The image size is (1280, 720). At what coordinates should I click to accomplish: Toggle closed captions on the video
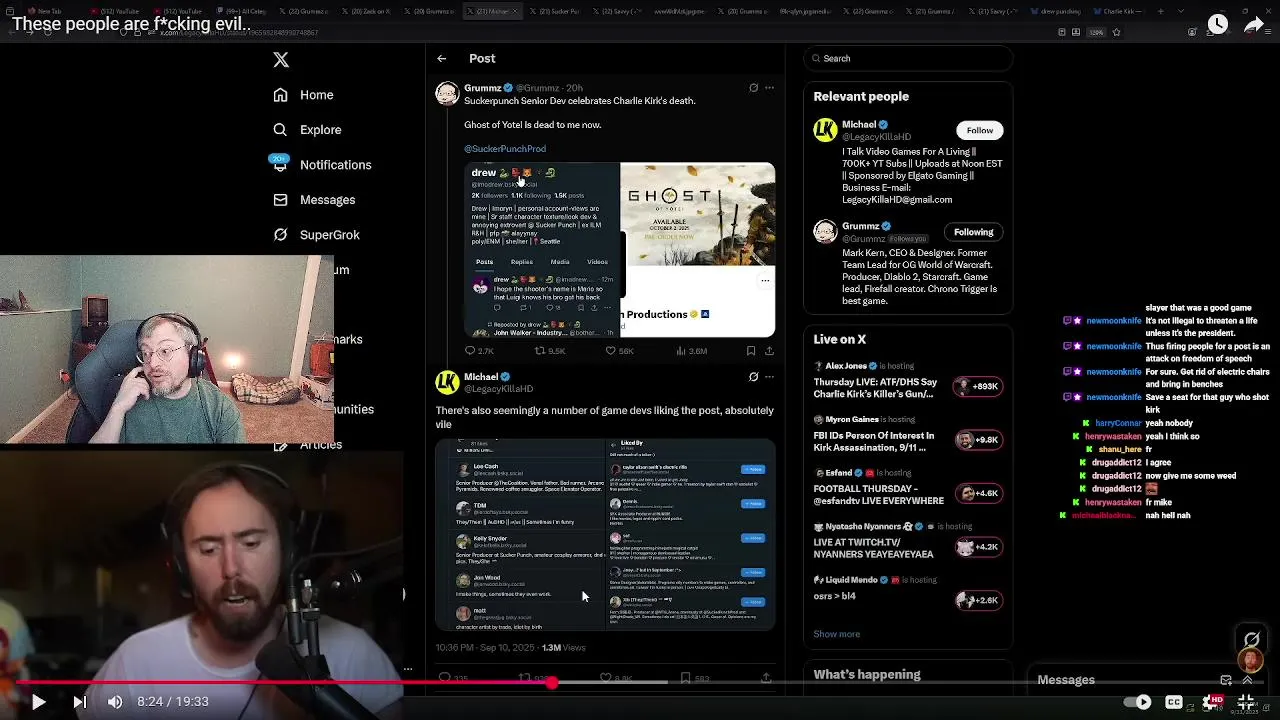coord(1174,702)
